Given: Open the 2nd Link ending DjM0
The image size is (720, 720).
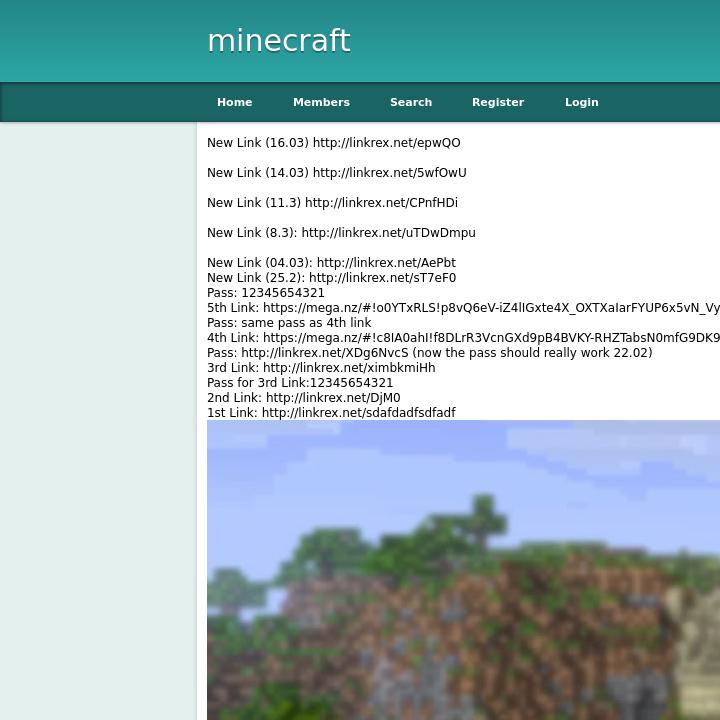Looking at the screenshot, I should tap(333, 398).
